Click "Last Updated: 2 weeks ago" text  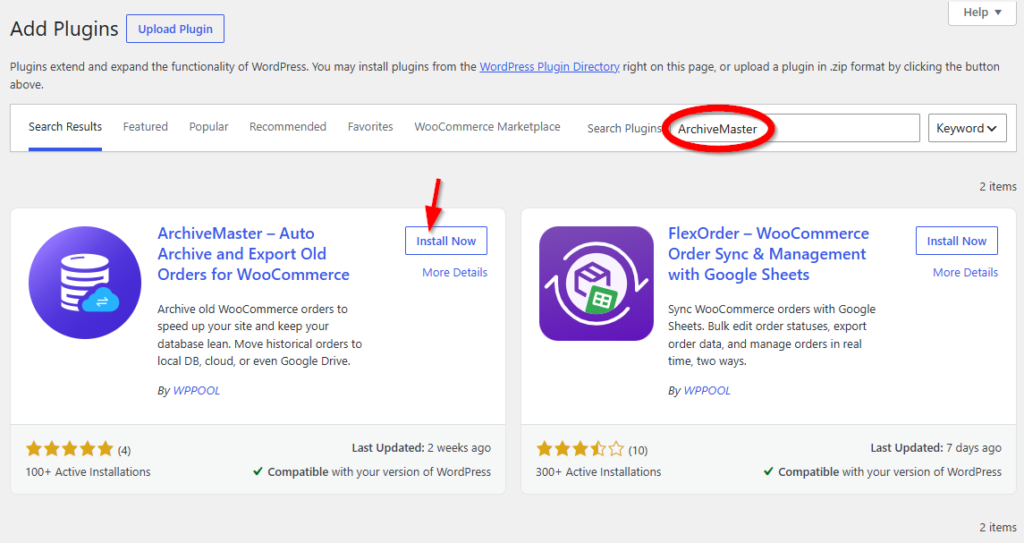coord(421,448)
